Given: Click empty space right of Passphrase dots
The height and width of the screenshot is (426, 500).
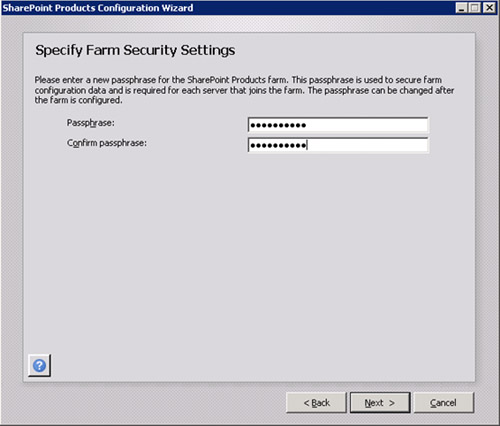Looking at the screenshot, I should [x=367, y=125].
